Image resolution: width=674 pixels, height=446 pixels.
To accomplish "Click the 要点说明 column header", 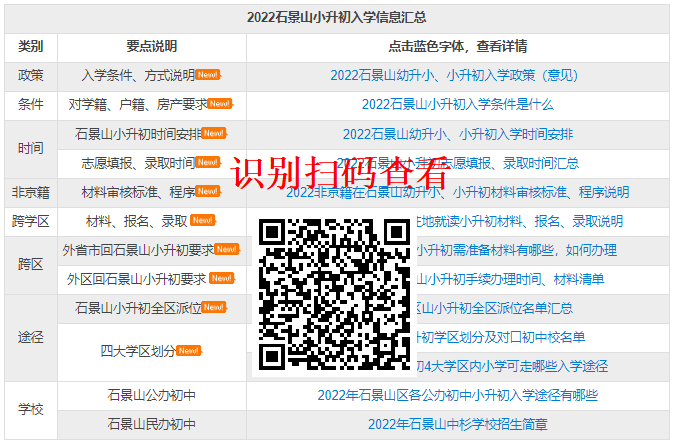I will click(152, 46).
